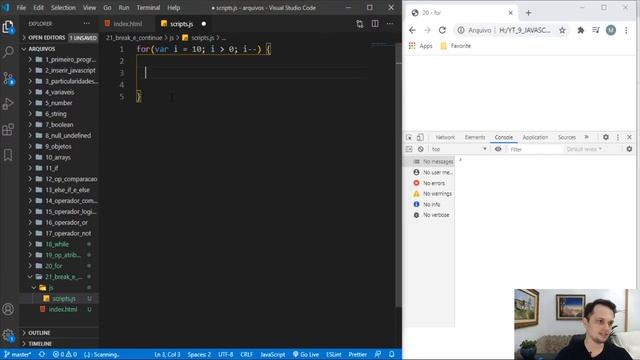Open the Accounts icon in activity bar
The height and width of the screenshot is (360, 640).
[8, 309]
